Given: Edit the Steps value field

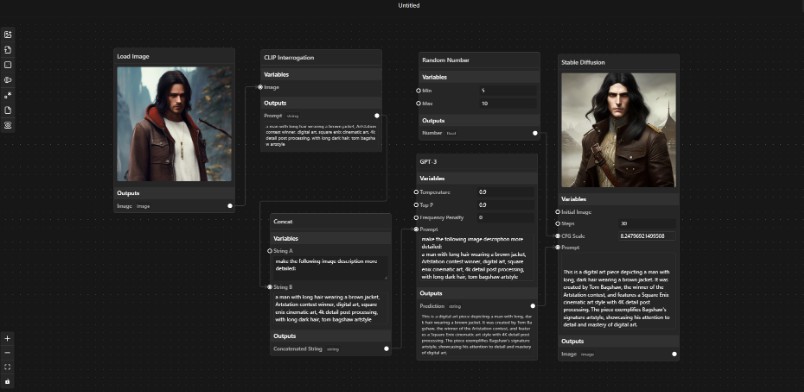Looking at the screenshot, I should (x=647, y=224).
